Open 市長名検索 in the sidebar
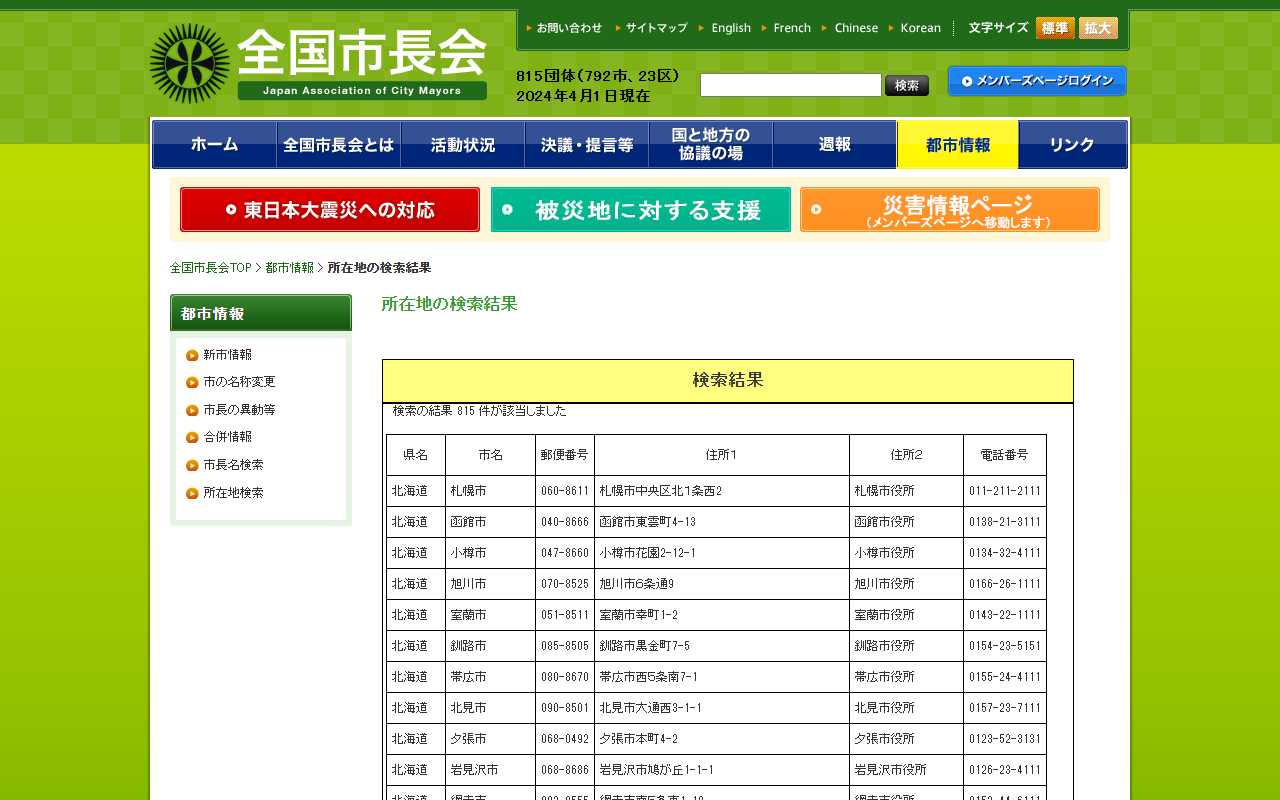The width and height of the screenshot is (1280, 800). [x=233, y=465]
